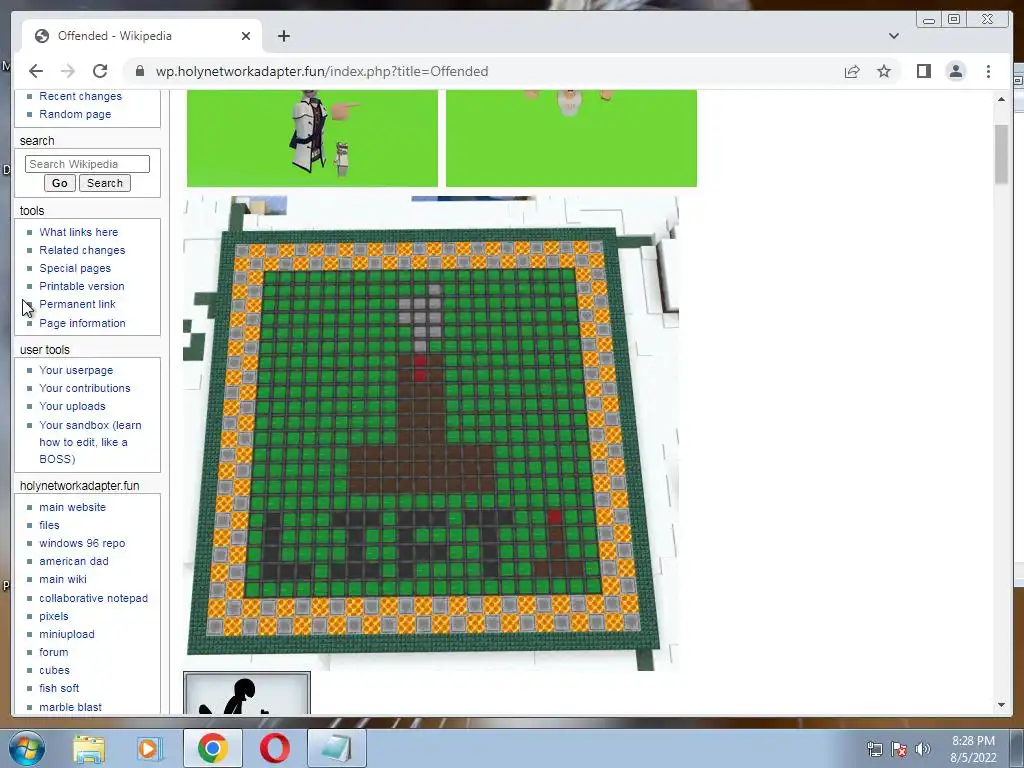Image resolution: width=1024 pixels, height=768 pixels.
Task: Click the pixel-art board image
Action: click(431, 433)
